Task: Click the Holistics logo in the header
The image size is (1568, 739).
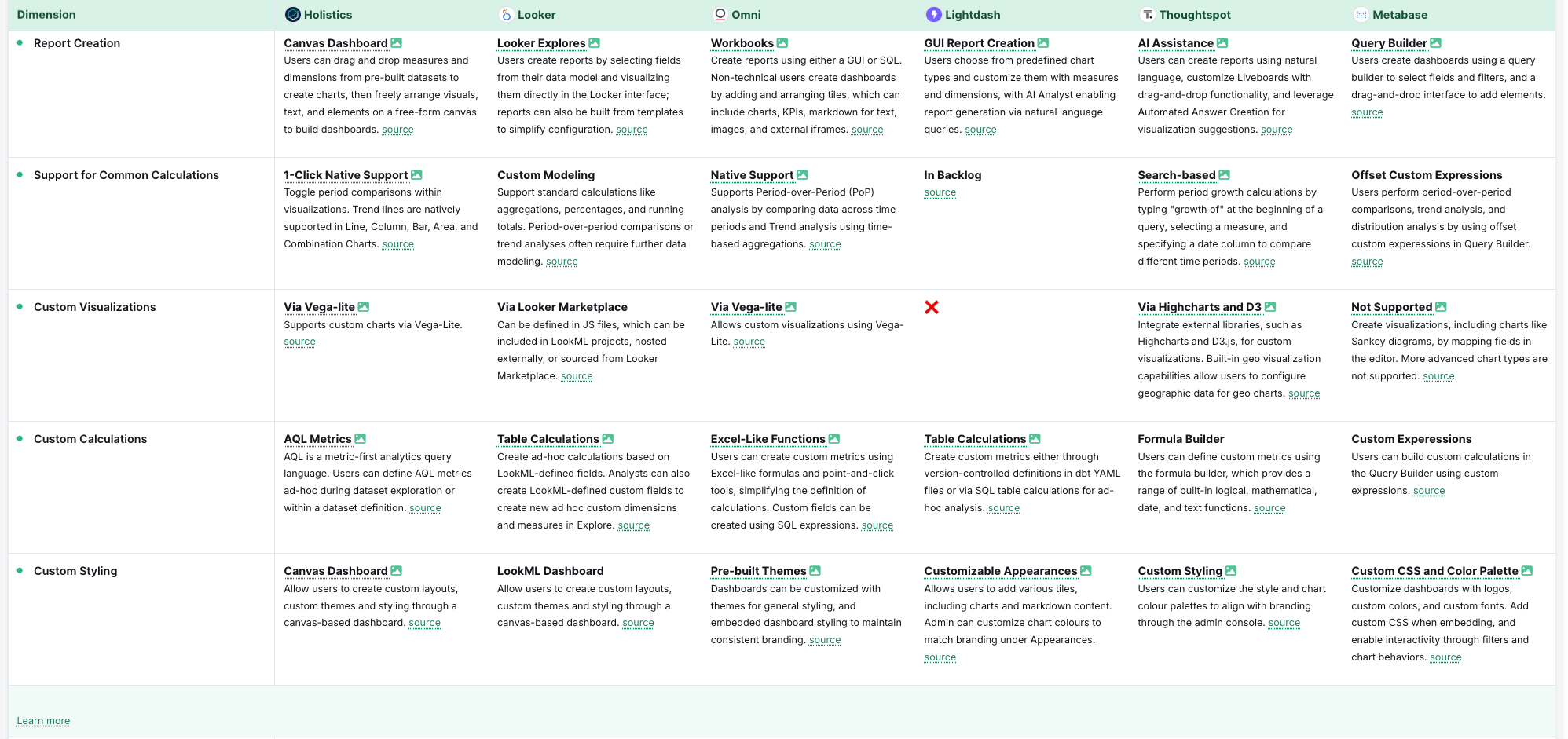Action: click(x=293, y=15)
